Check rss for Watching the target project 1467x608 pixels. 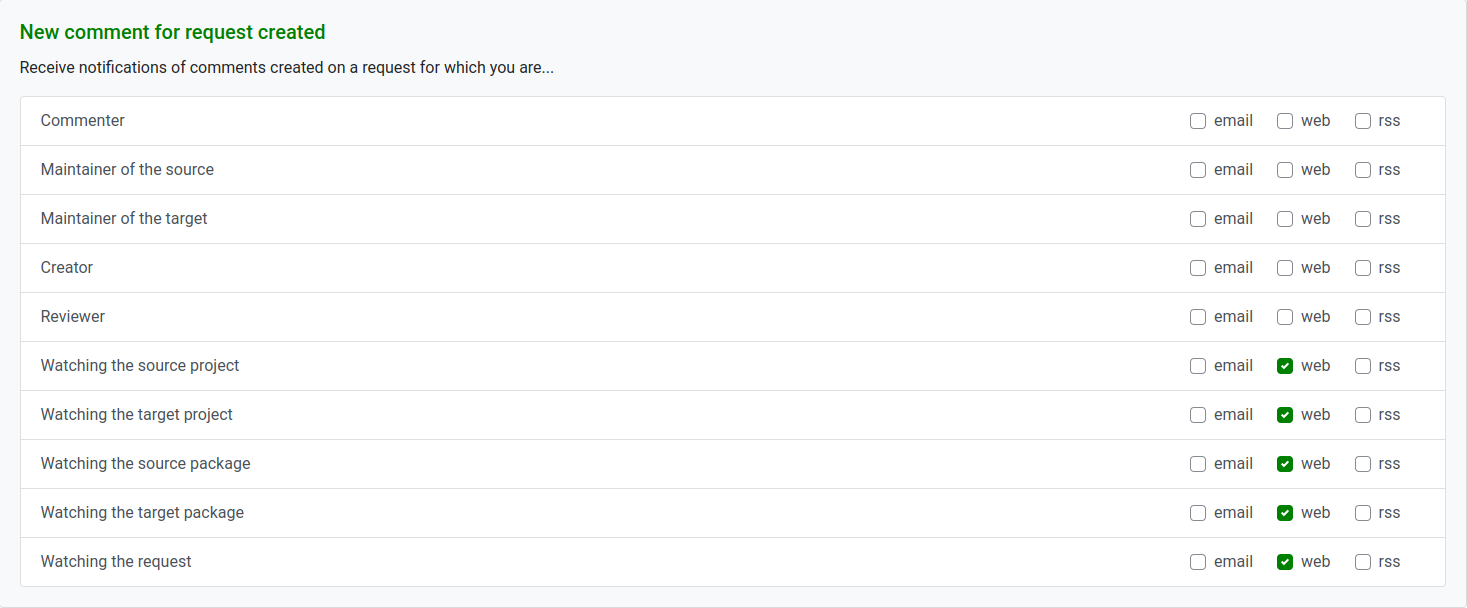coord(1363,415)
